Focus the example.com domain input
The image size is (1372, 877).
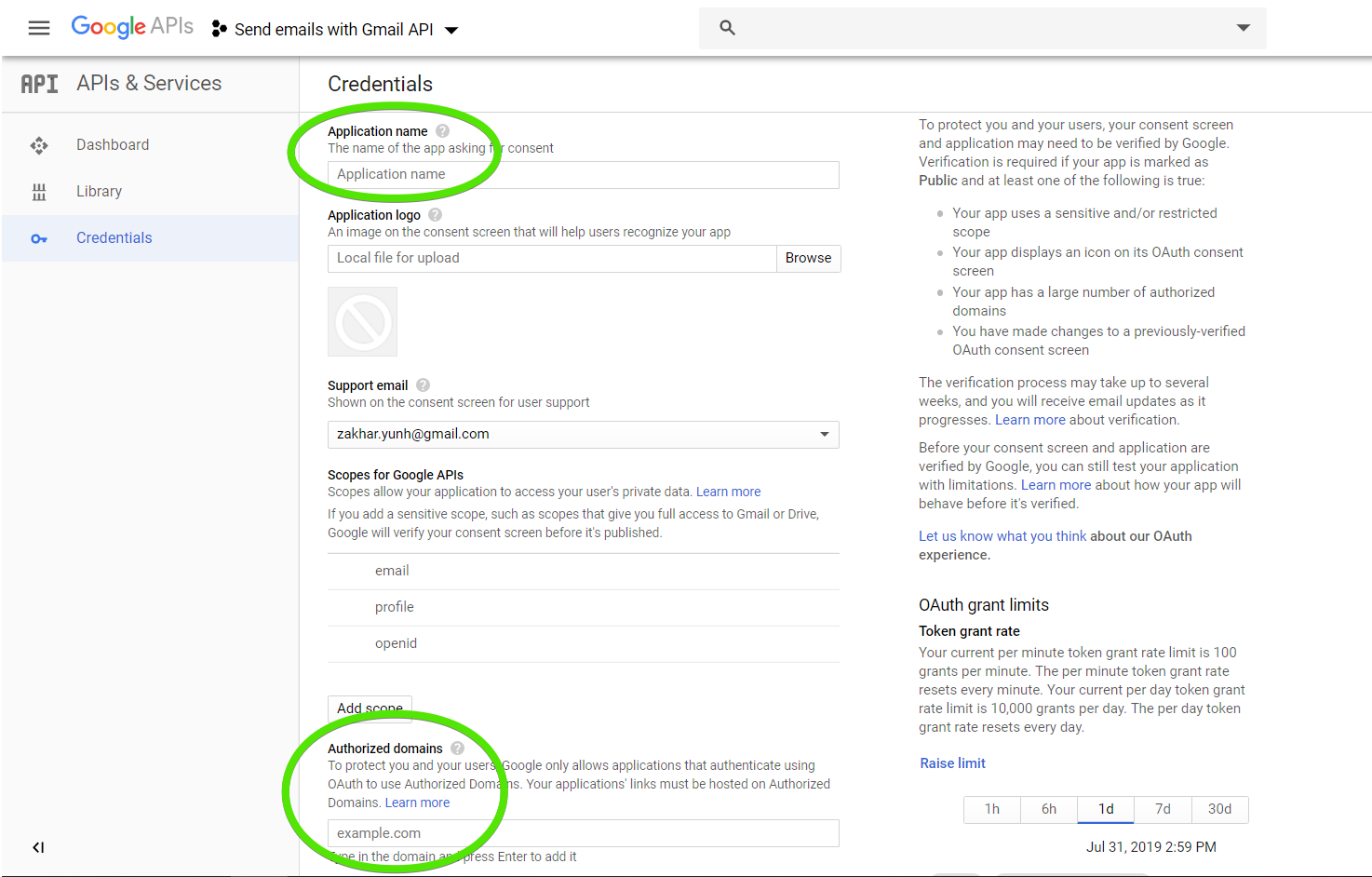pos(584,833)
